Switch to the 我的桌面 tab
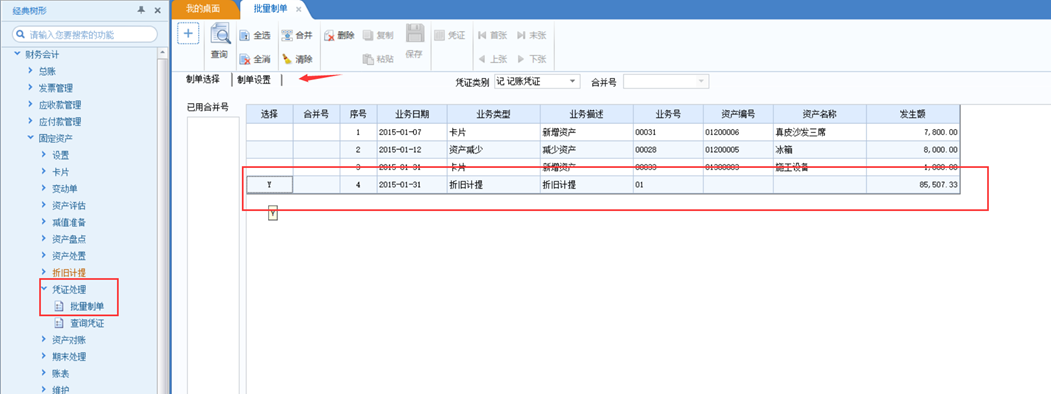 (x=202, y=9)
